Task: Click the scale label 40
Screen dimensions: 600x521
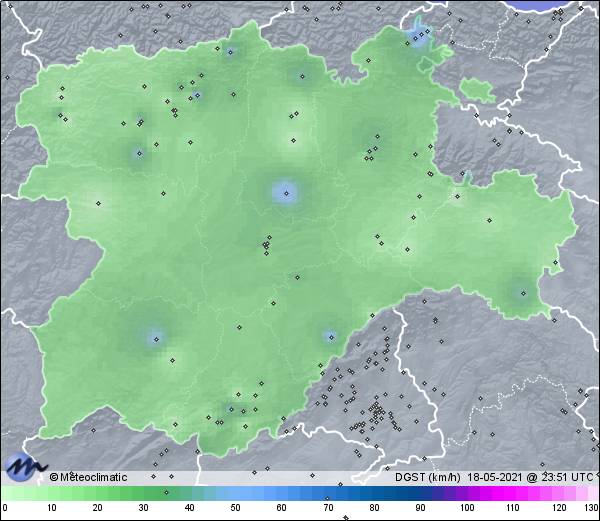Action: pyautogui.click(x=189, y=508)
